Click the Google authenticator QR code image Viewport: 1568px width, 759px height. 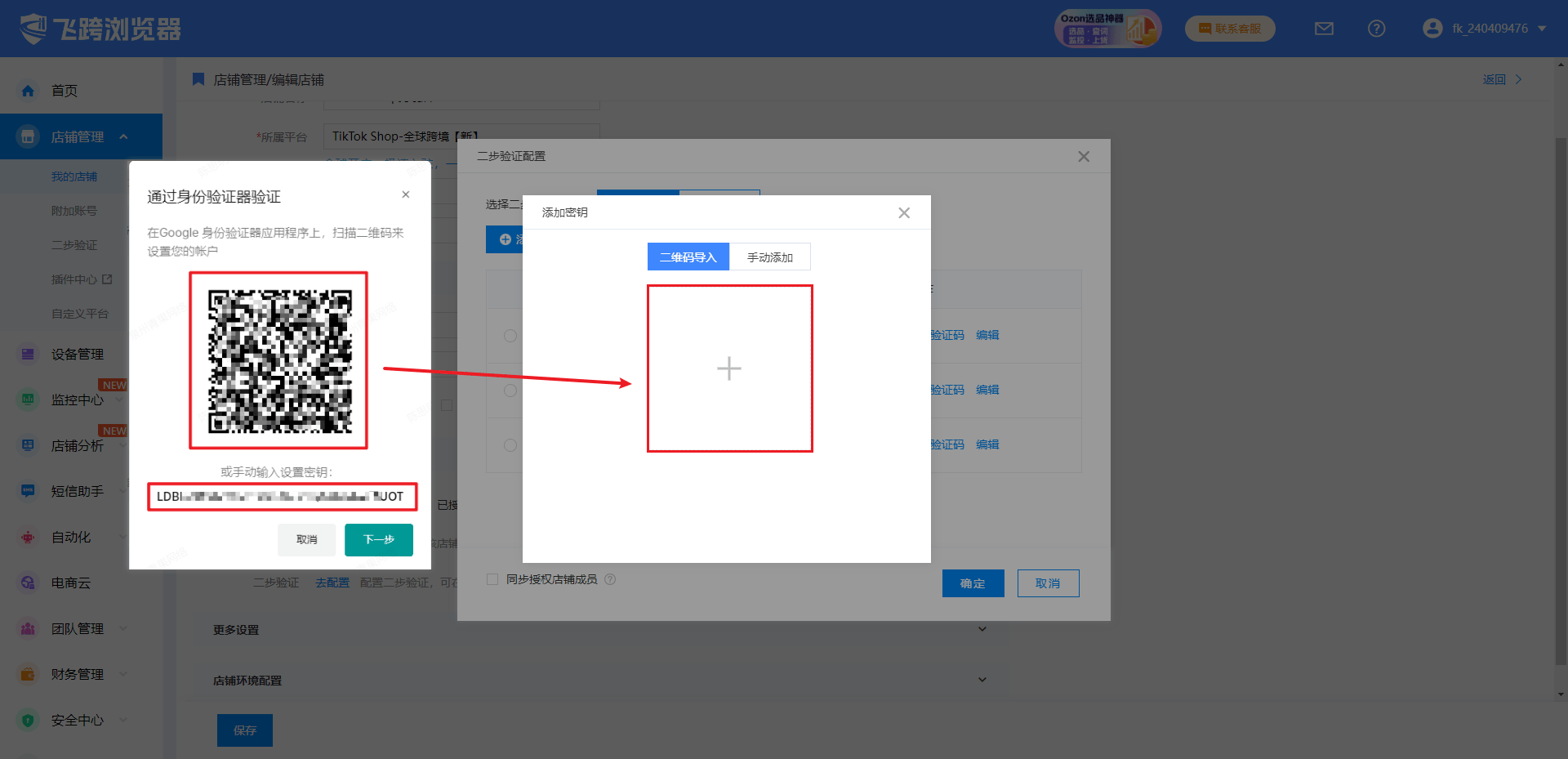coord(278,360)
